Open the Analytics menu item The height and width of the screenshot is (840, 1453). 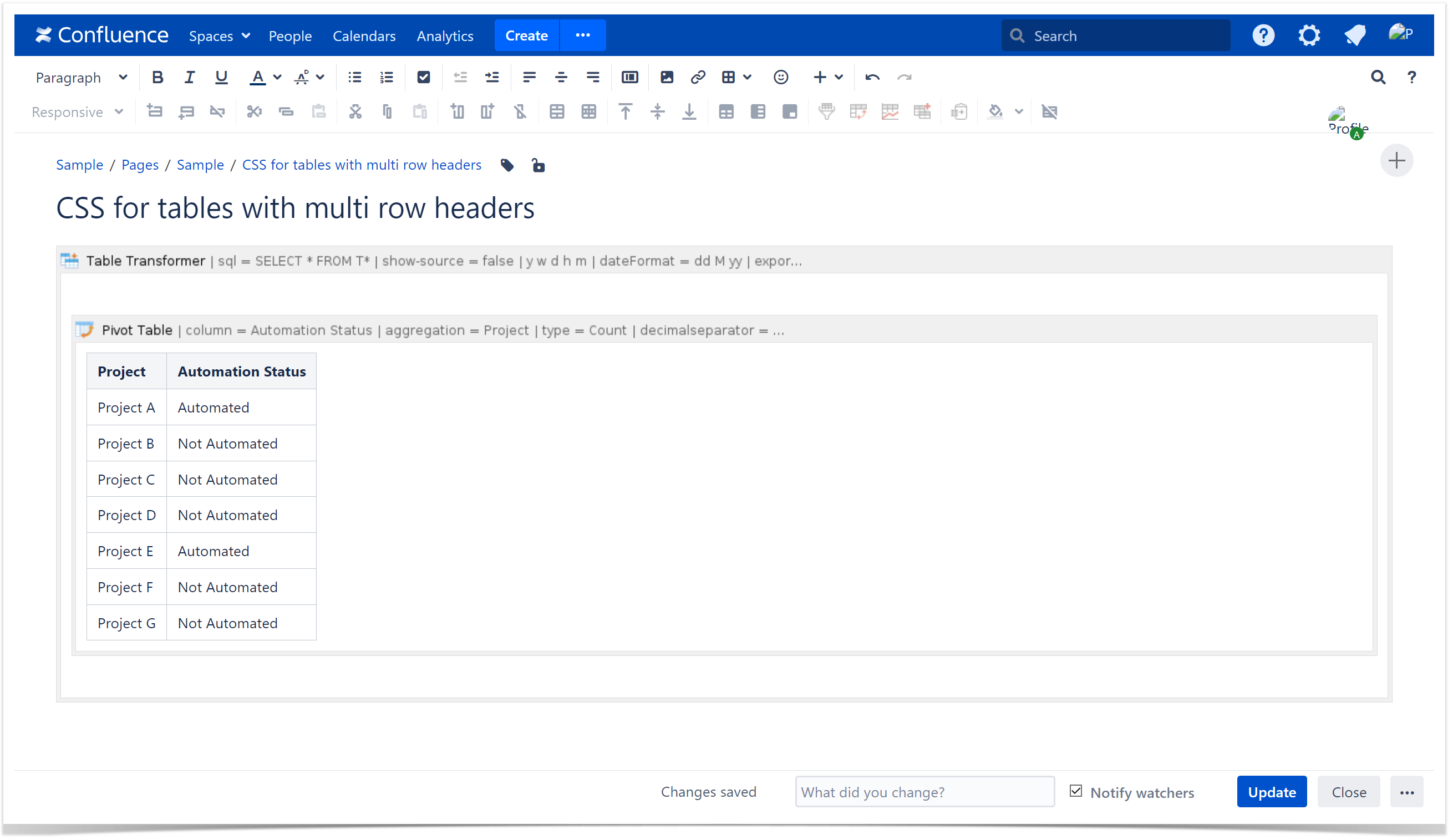(x=445, y=35)
